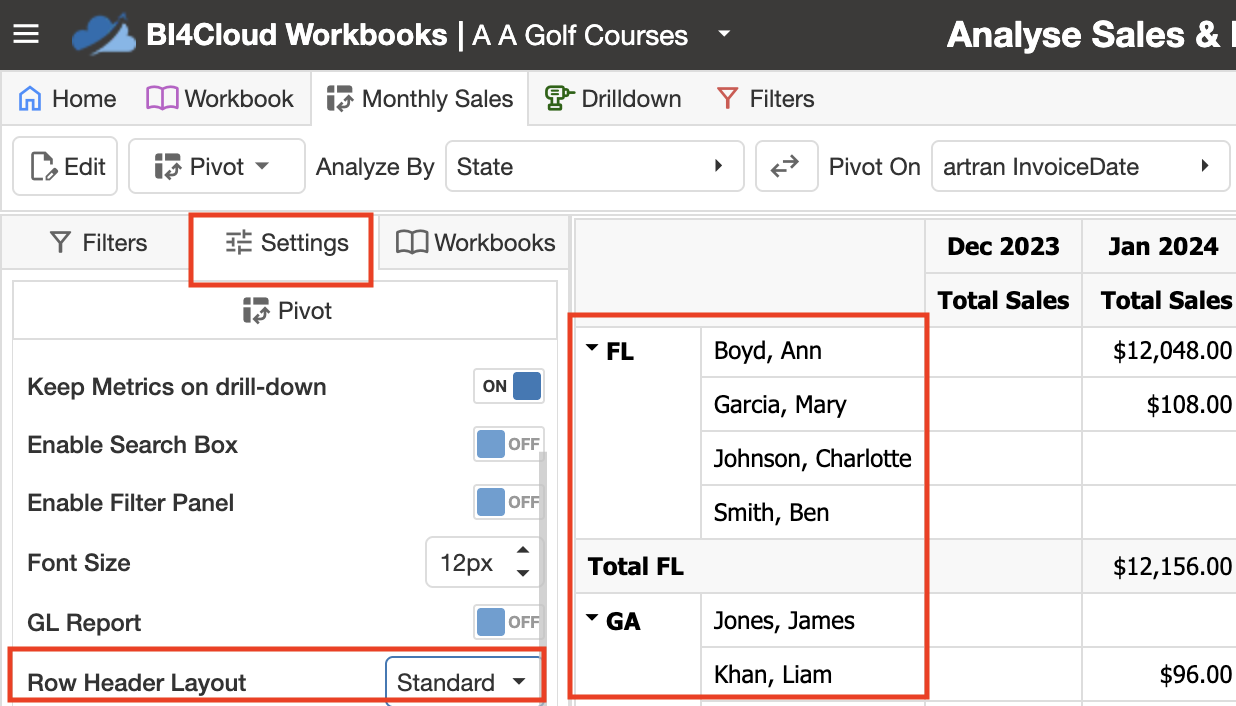Select the Boyd, Ann row

coord(813,351)
